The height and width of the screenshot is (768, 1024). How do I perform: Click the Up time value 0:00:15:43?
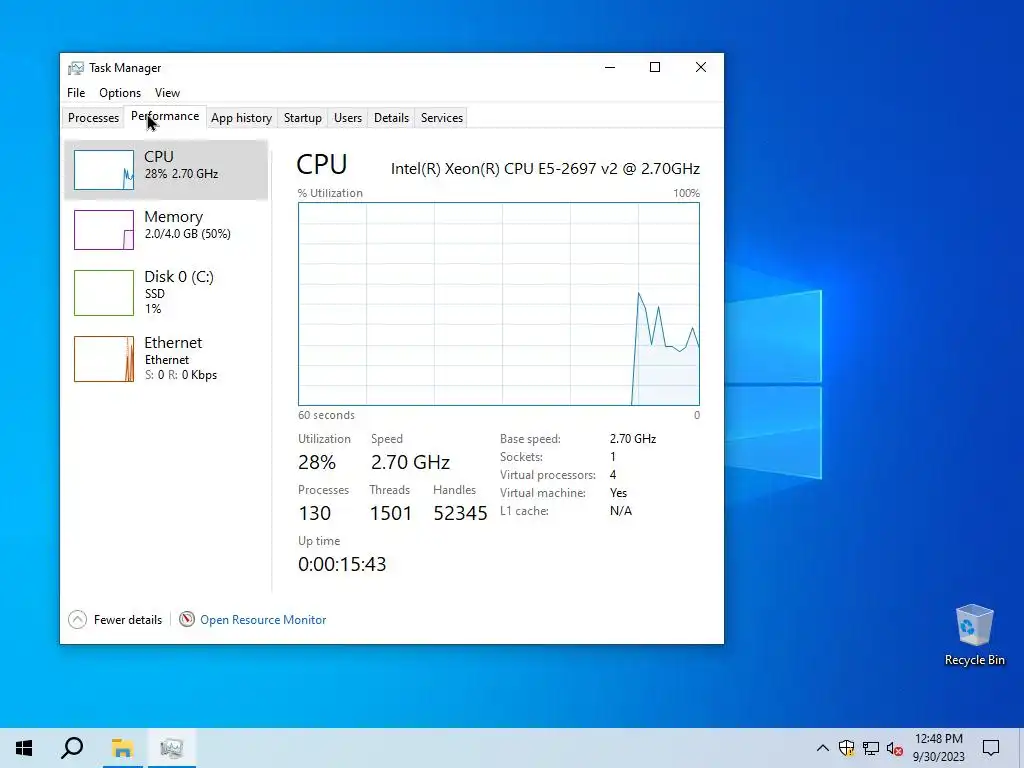342,564
